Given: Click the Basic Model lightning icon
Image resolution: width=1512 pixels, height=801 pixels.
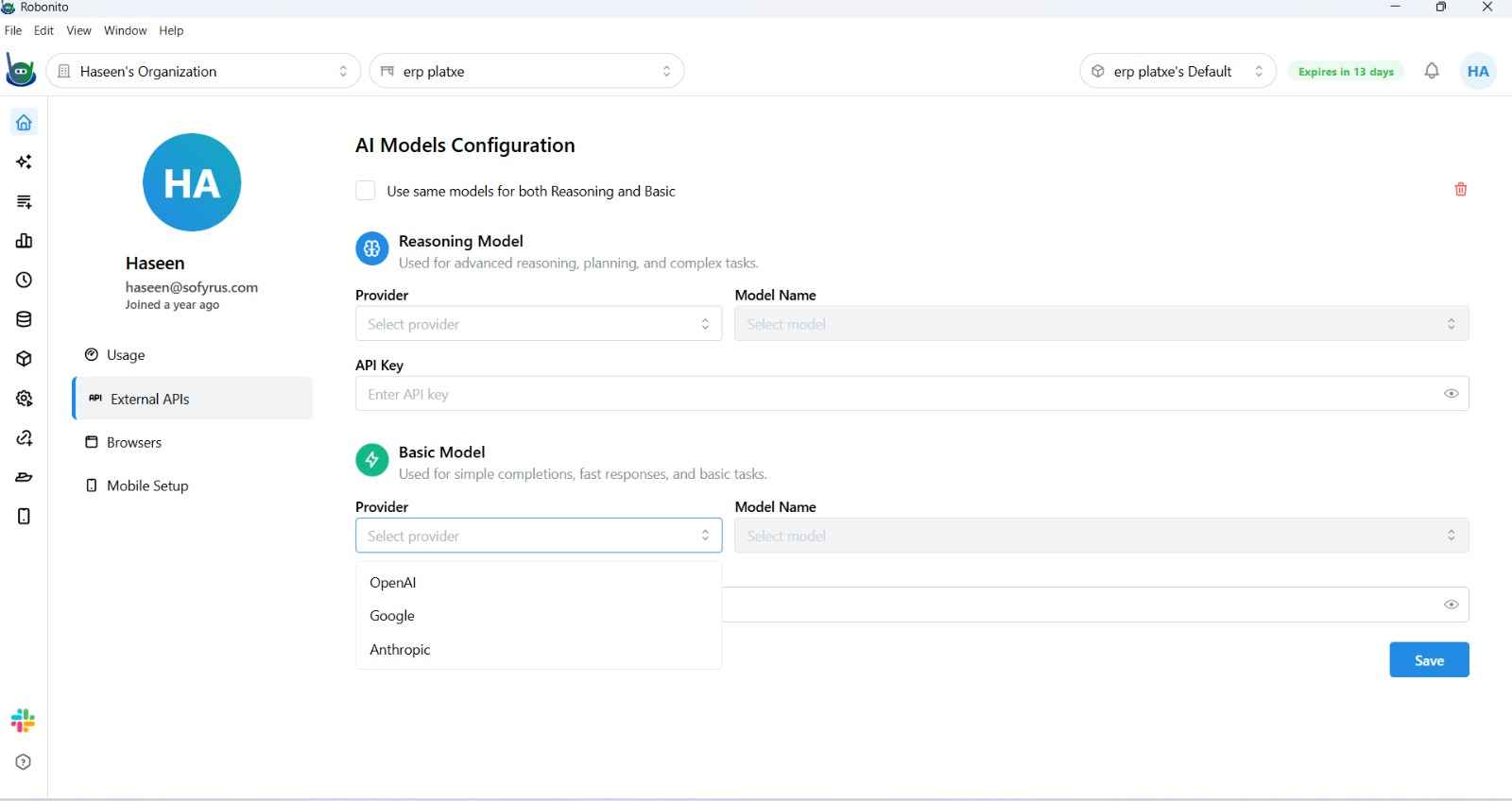Looking at the screenshot, I should pyautogui.click(x=371, y=460).
